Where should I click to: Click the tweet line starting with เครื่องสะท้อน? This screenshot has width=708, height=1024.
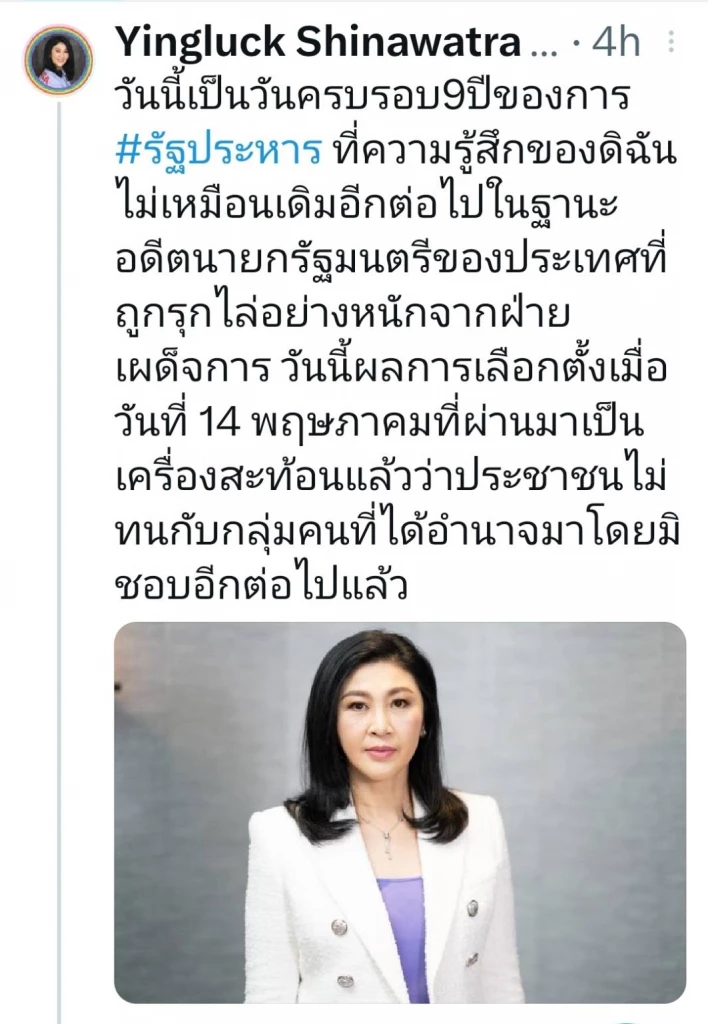click(x=391, y=477)
